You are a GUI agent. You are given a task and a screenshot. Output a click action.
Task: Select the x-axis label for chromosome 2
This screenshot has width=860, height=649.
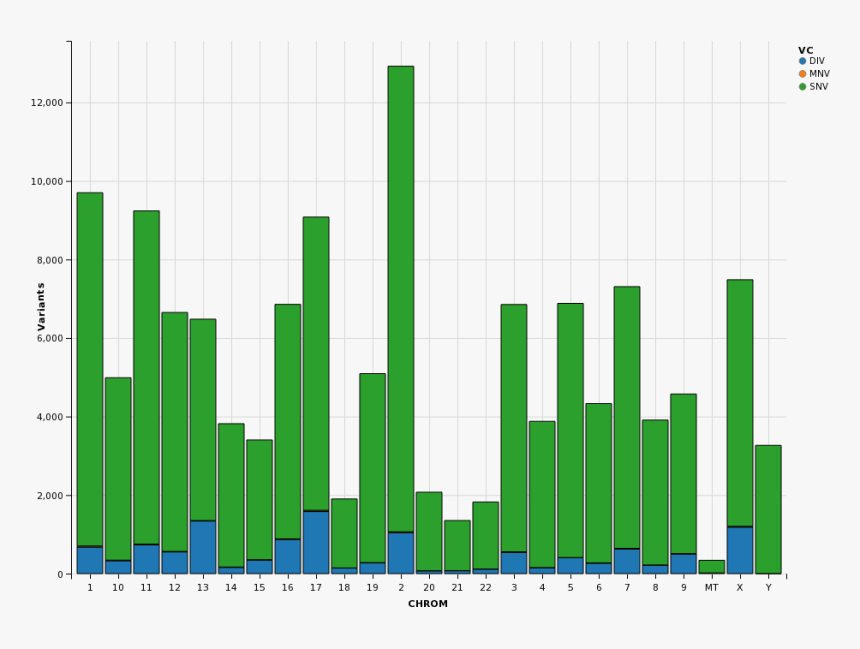401,588
